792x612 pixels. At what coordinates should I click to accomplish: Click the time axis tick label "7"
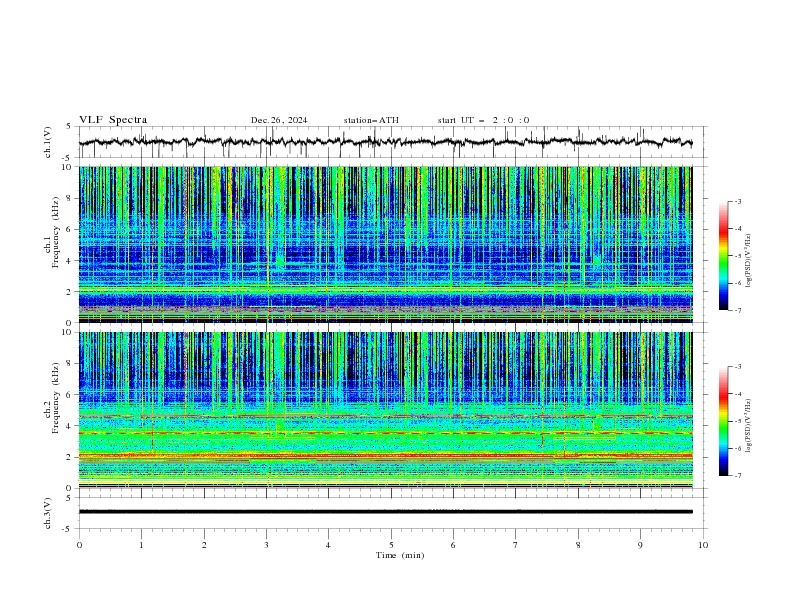point(516,545)
